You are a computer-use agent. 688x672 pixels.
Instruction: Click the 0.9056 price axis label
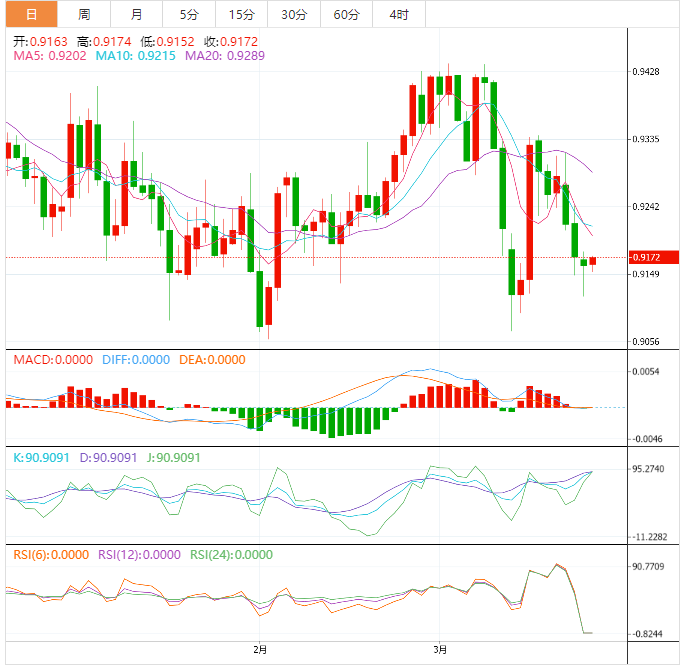tap(645, 342)
